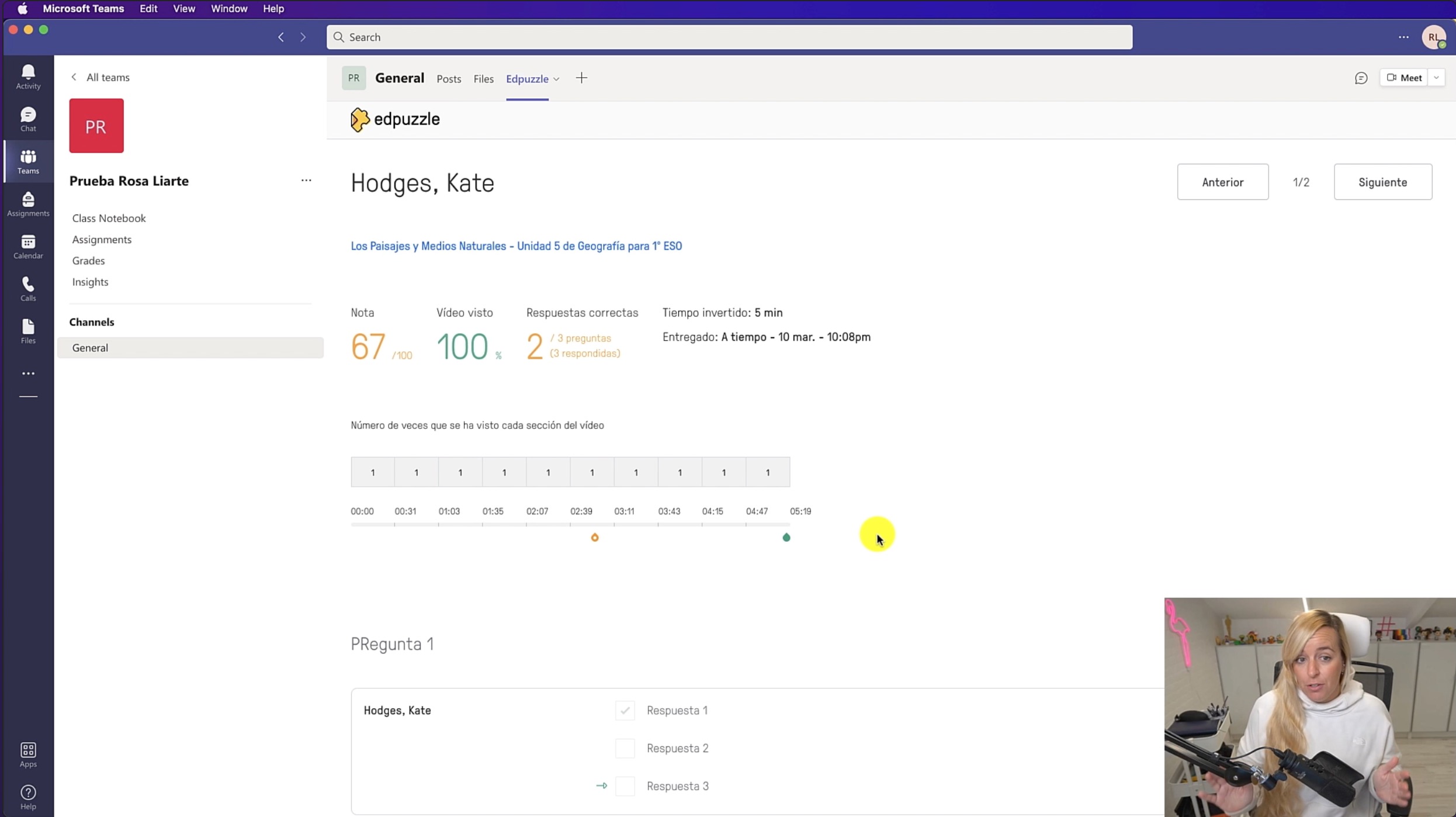Viewport: 1456px width, 817px height.
Task: Open the Window menu in menu bar
Action: click(x=228, y=9)
